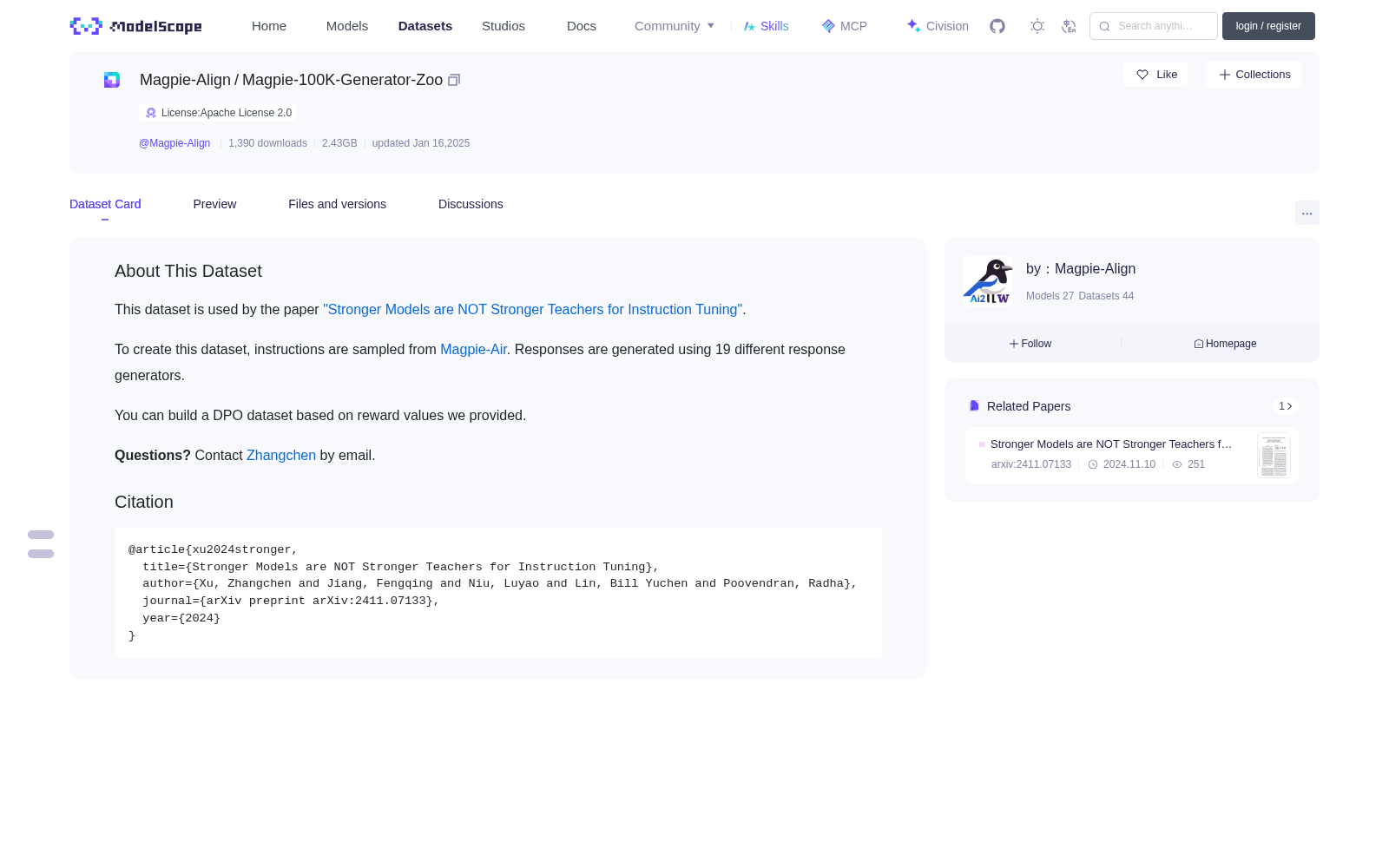The width and height of the screenshot is (1389, 868).
Task: Switch to Files and versions tab
Action: [337, 204]
